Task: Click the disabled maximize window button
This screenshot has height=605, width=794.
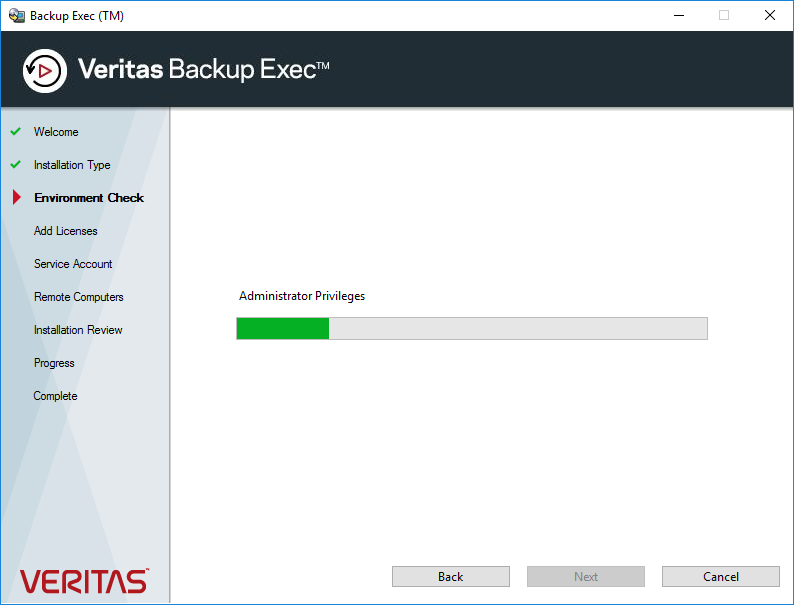Action: [724, 15]
